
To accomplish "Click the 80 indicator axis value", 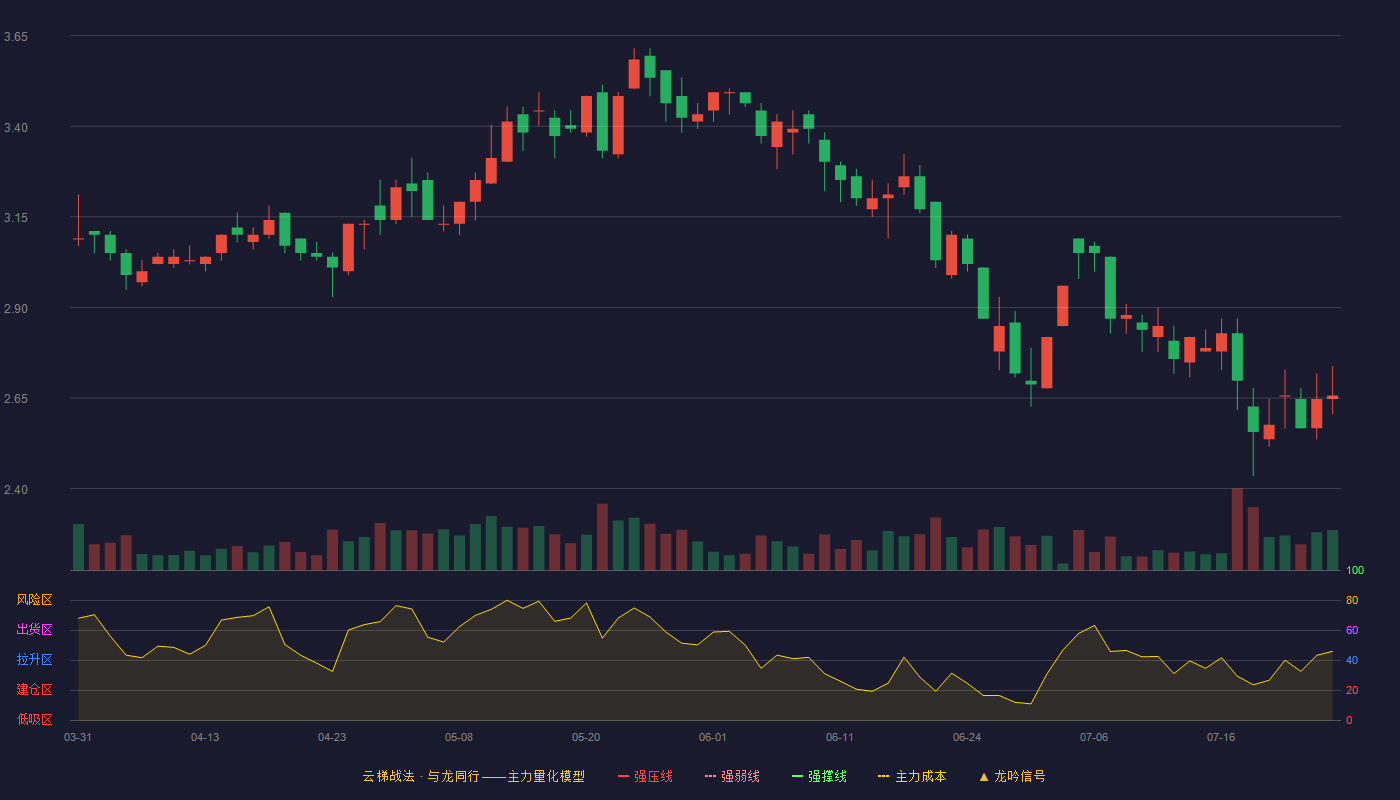I will 1352,600.
